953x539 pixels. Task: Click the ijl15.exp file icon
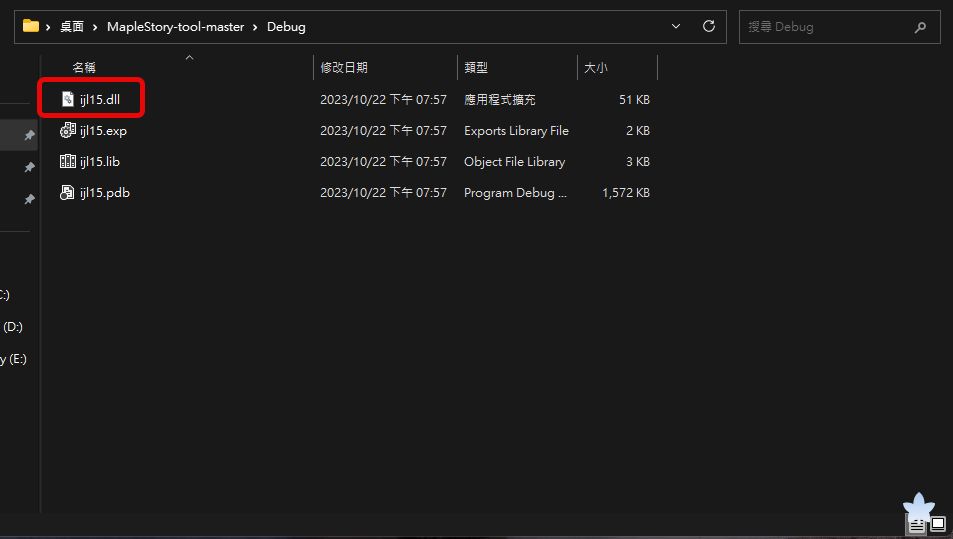pos(68,130)
